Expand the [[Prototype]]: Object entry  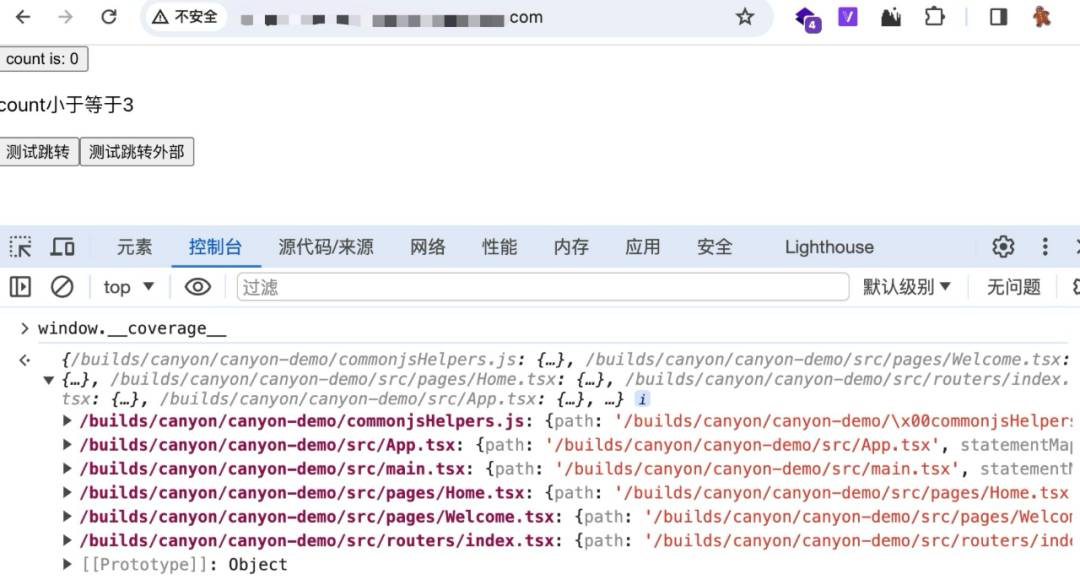[67, 564]
